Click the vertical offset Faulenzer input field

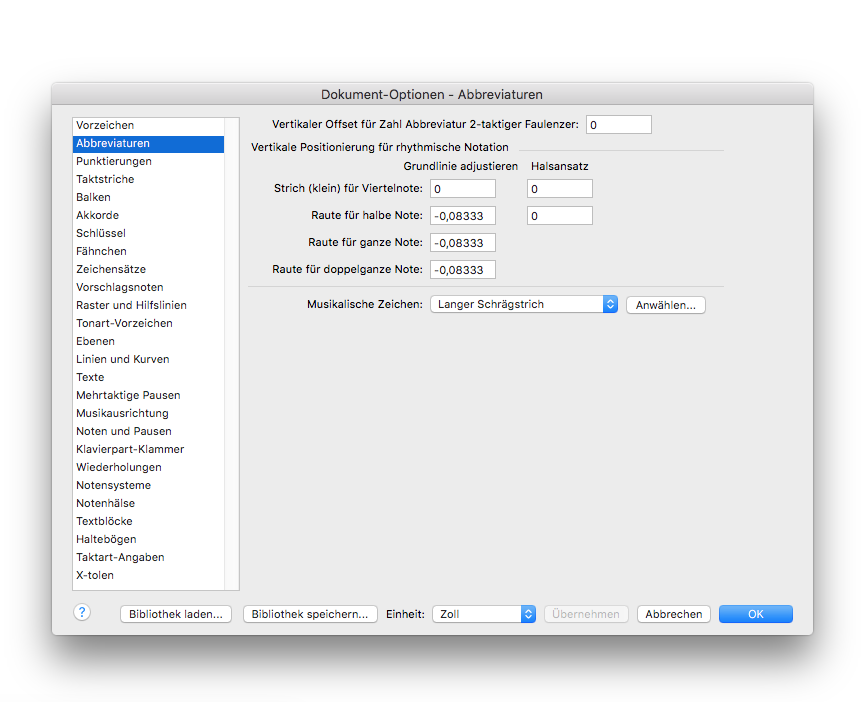click(618, 125)
